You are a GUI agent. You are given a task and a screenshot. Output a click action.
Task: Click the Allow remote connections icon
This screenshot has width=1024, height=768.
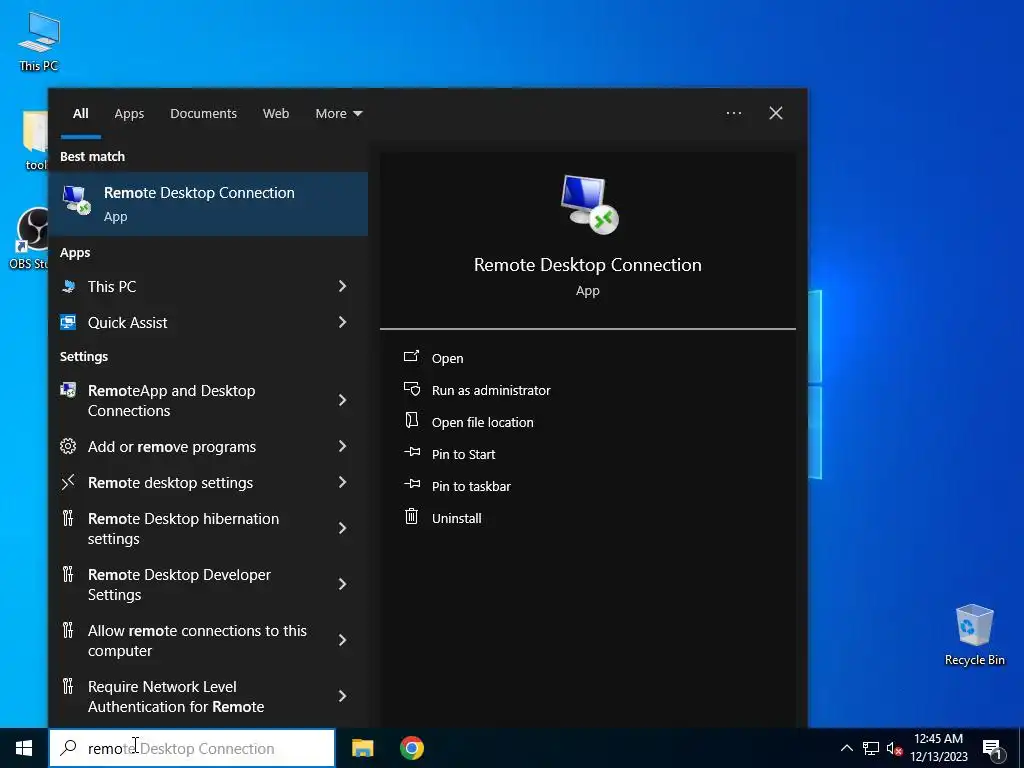pos(68,630)
